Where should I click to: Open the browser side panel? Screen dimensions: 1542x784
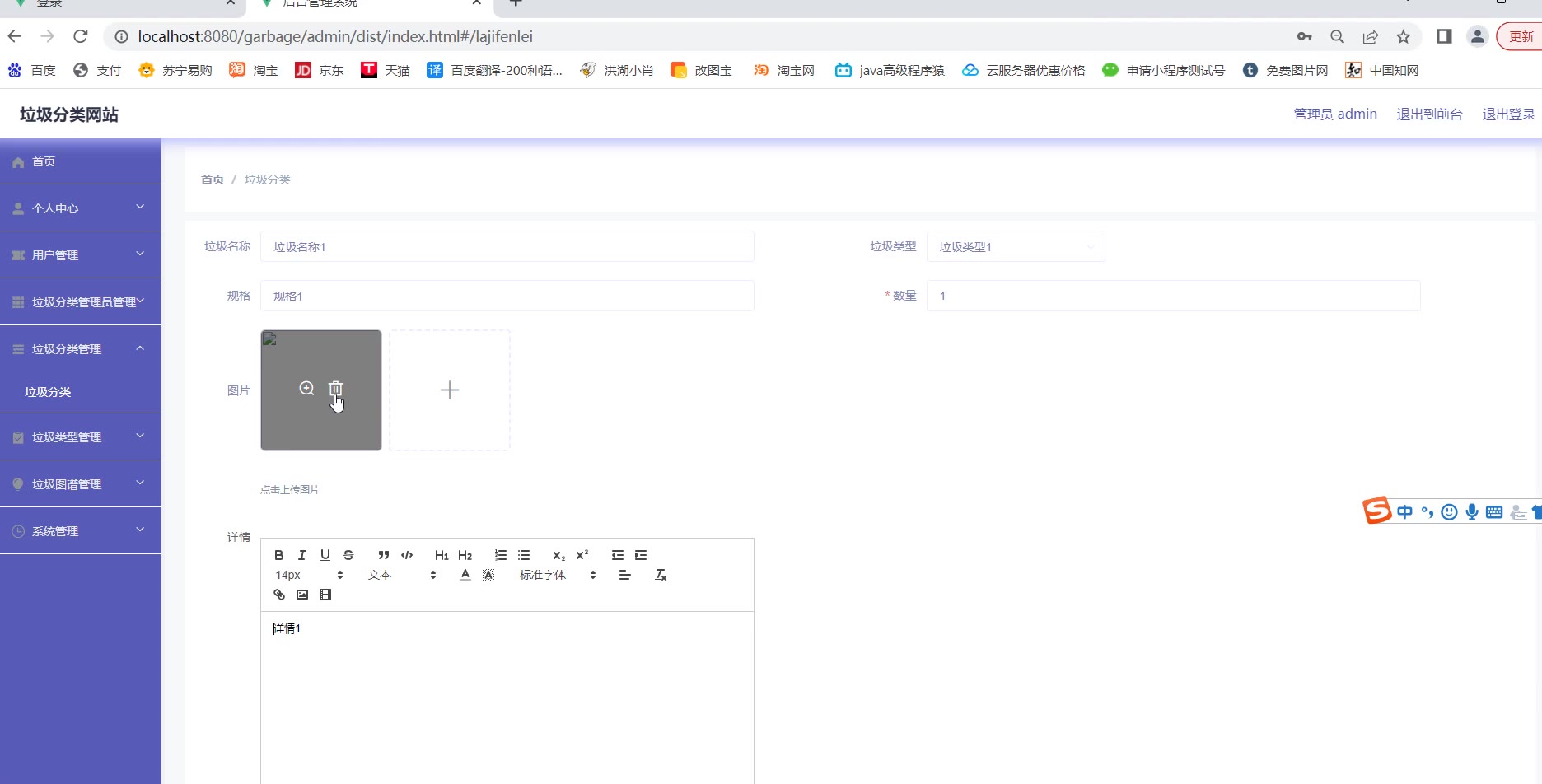(x=1444, y=36)
